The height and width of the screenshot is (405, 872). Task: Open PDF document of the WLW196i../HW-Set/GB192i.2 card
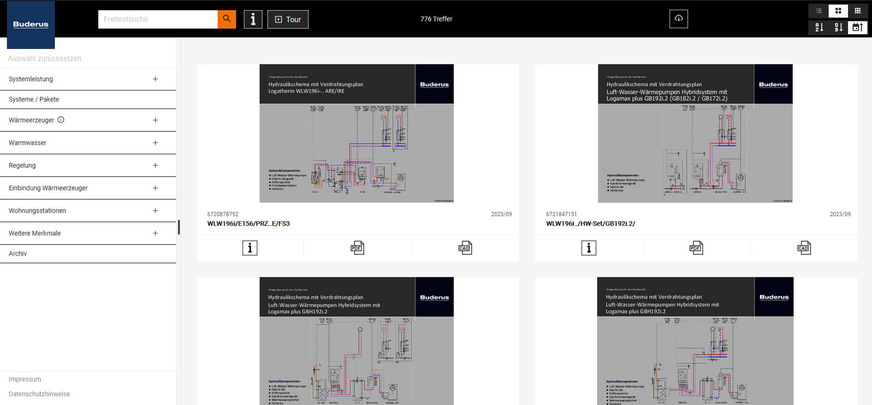(696, 247)
